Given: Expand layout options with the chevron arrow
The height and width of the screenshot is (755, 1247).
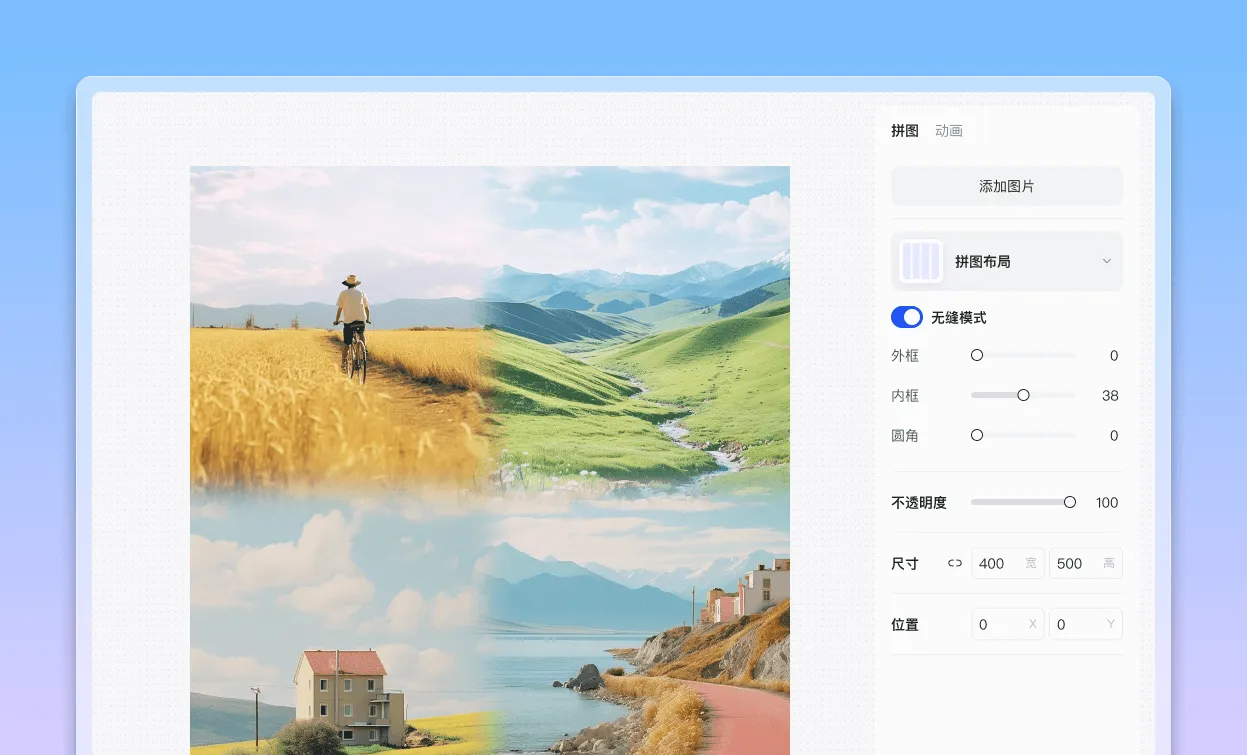Looking at the screenshot, I should pyautogui.click(x=1107, y=261).
